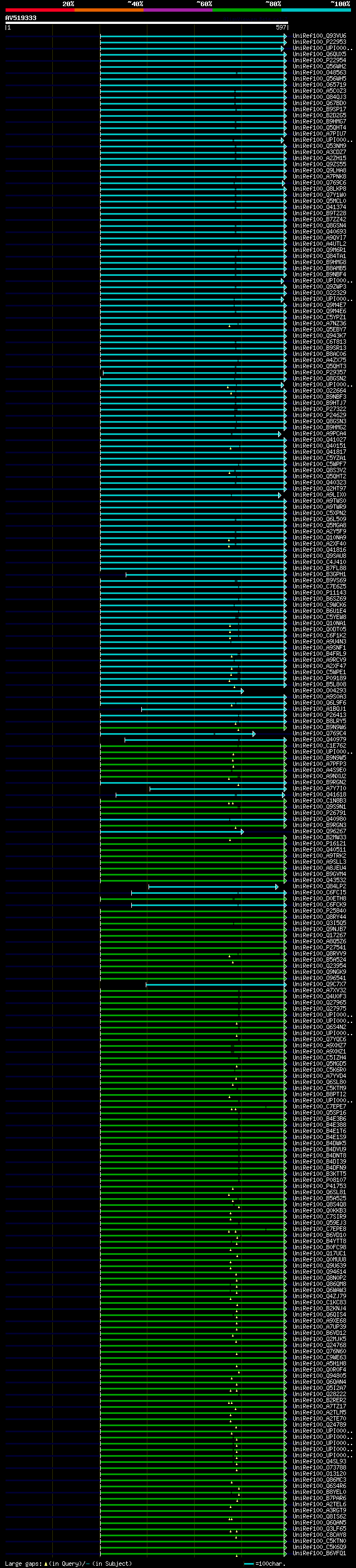Click the UniRef100_A7Y7I0 label

point(319,788)
